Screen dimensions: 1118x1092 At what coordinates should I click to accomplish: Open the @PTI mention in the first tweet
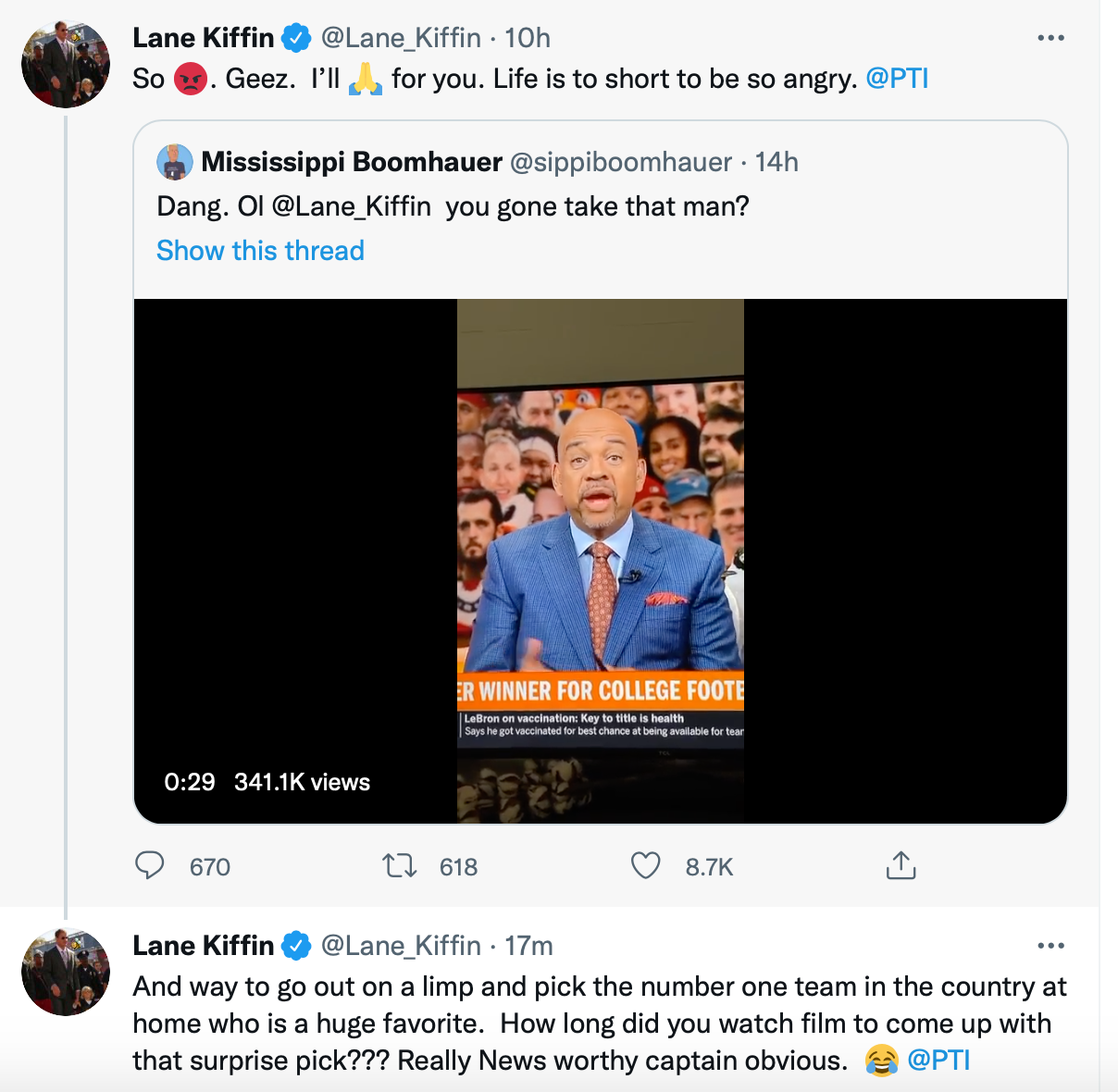(897, 79)
